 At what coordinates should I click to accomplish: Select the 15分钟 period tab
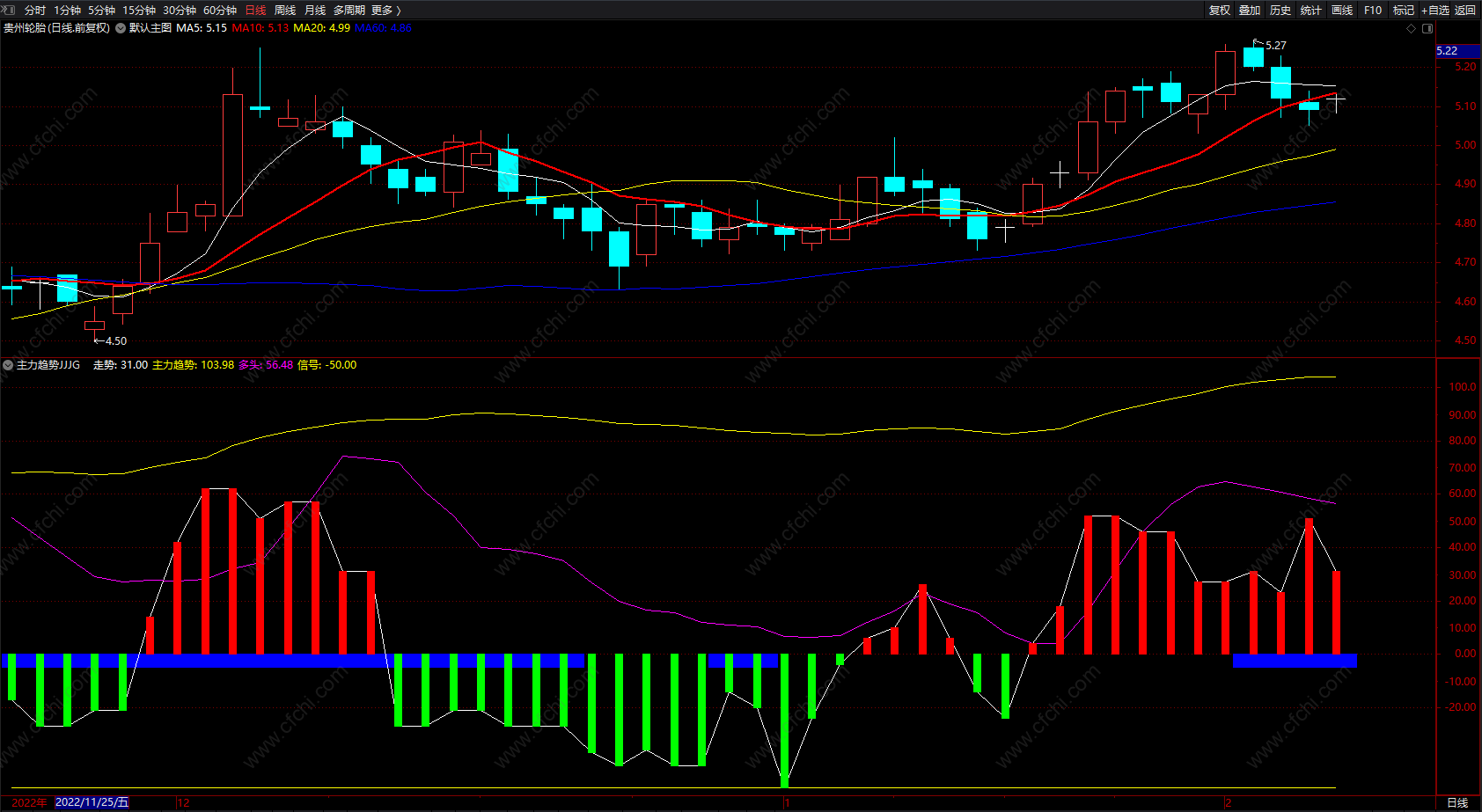coord(139,11)
